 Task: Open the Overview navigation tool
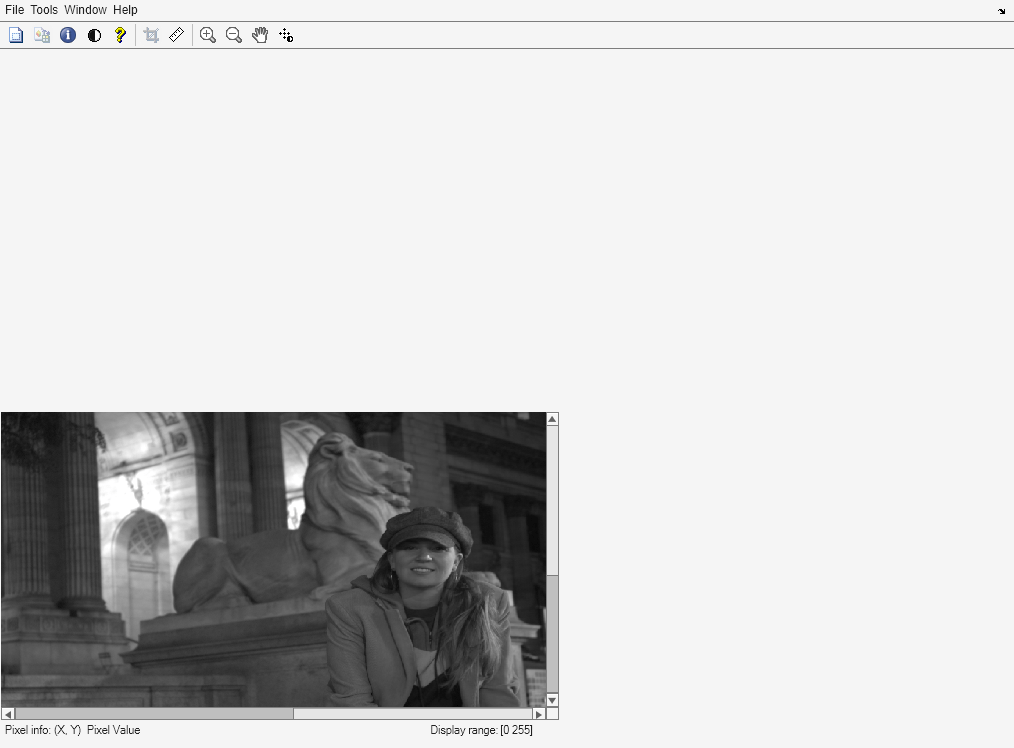pos(16,35)
